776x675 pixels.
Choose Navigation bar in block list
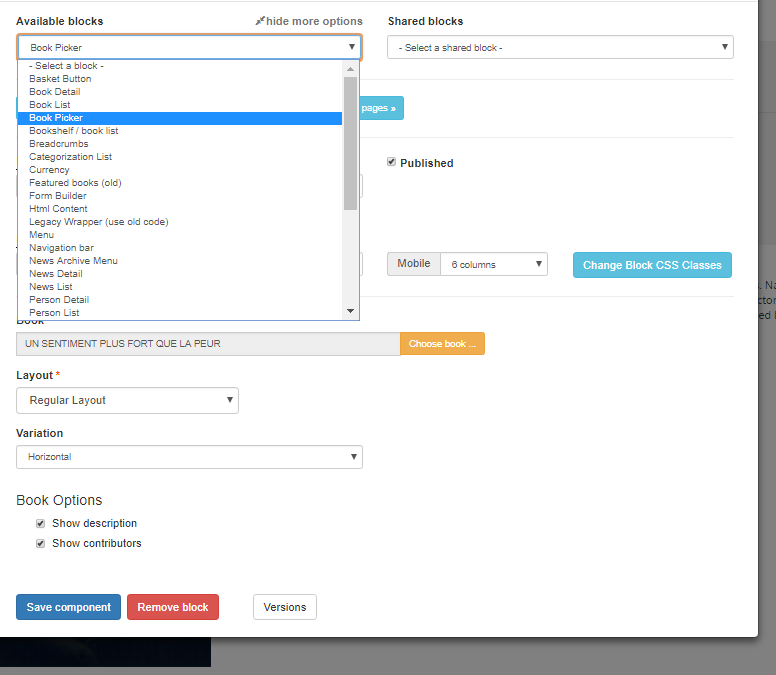61,248
